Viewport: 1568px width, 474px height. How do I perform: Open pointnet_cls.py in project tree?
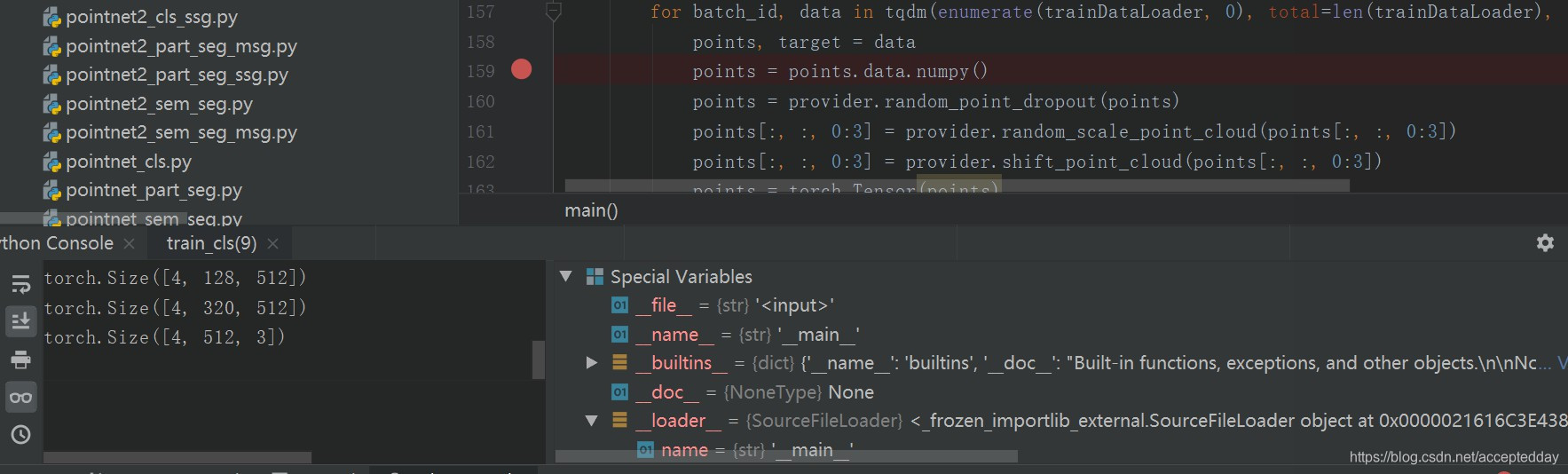[129, 162]
